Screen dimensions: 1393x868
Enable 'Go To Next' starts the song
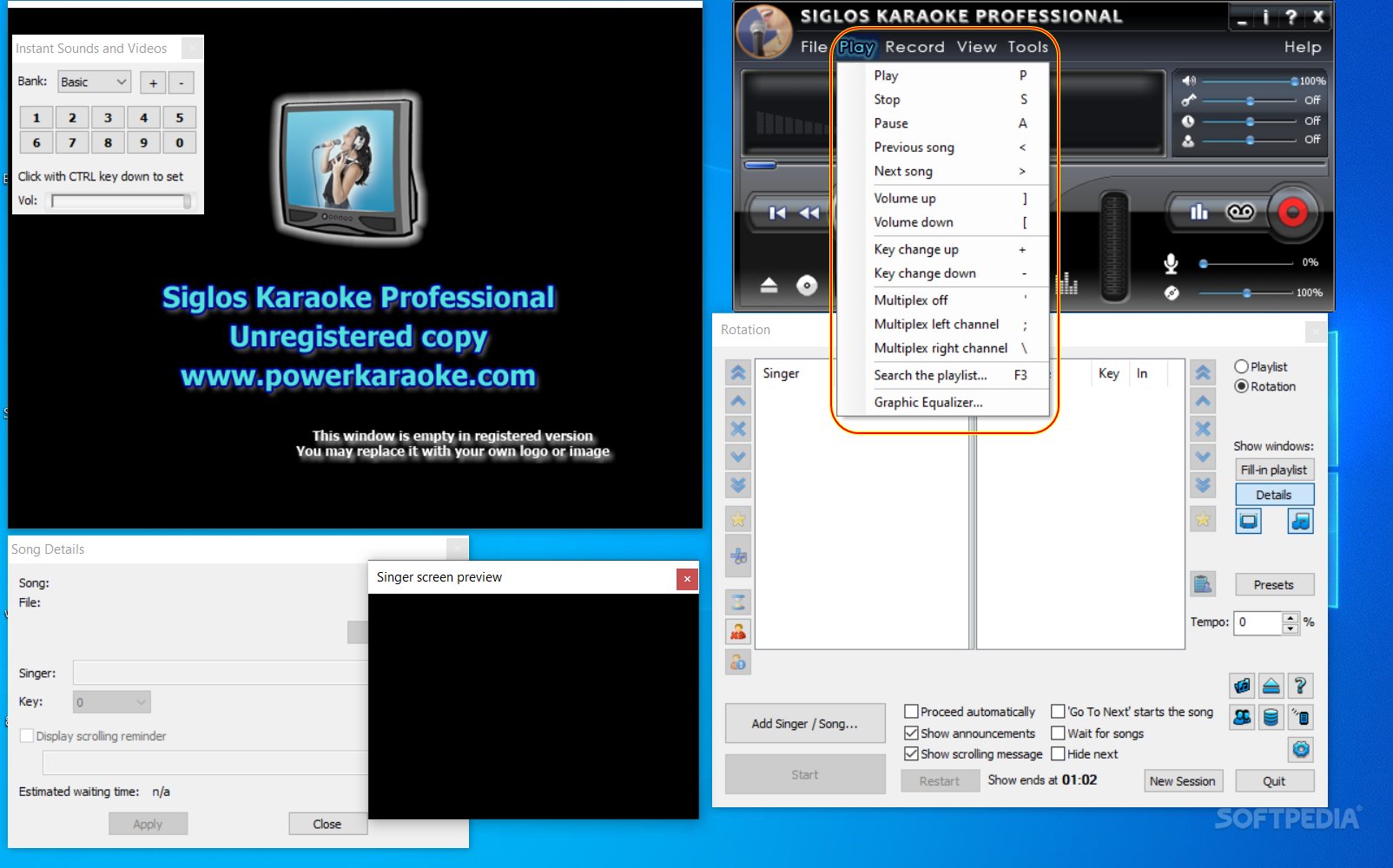[1058, 712]
